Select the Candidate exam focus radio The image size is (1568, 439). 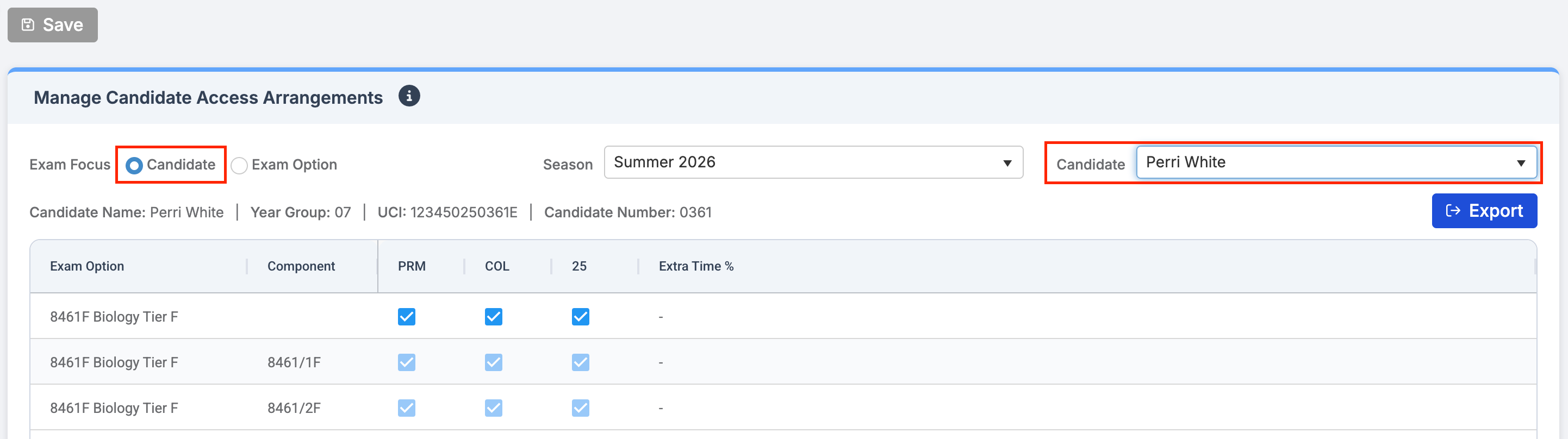point(134,165)
